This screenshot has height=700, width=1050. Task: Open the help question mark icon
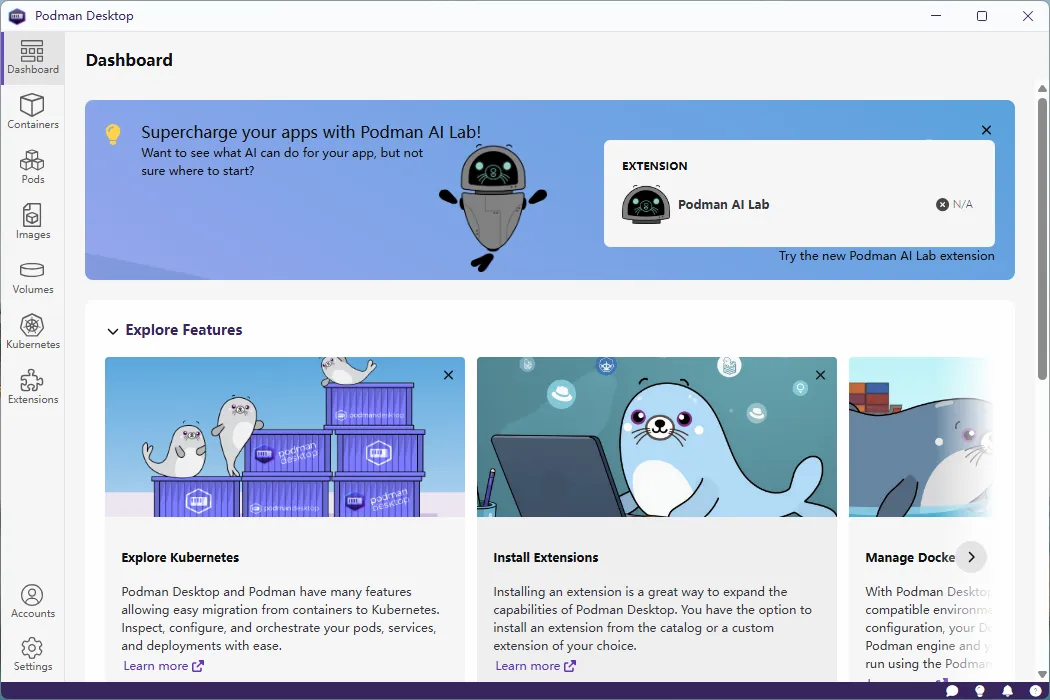coord(1035,691)
